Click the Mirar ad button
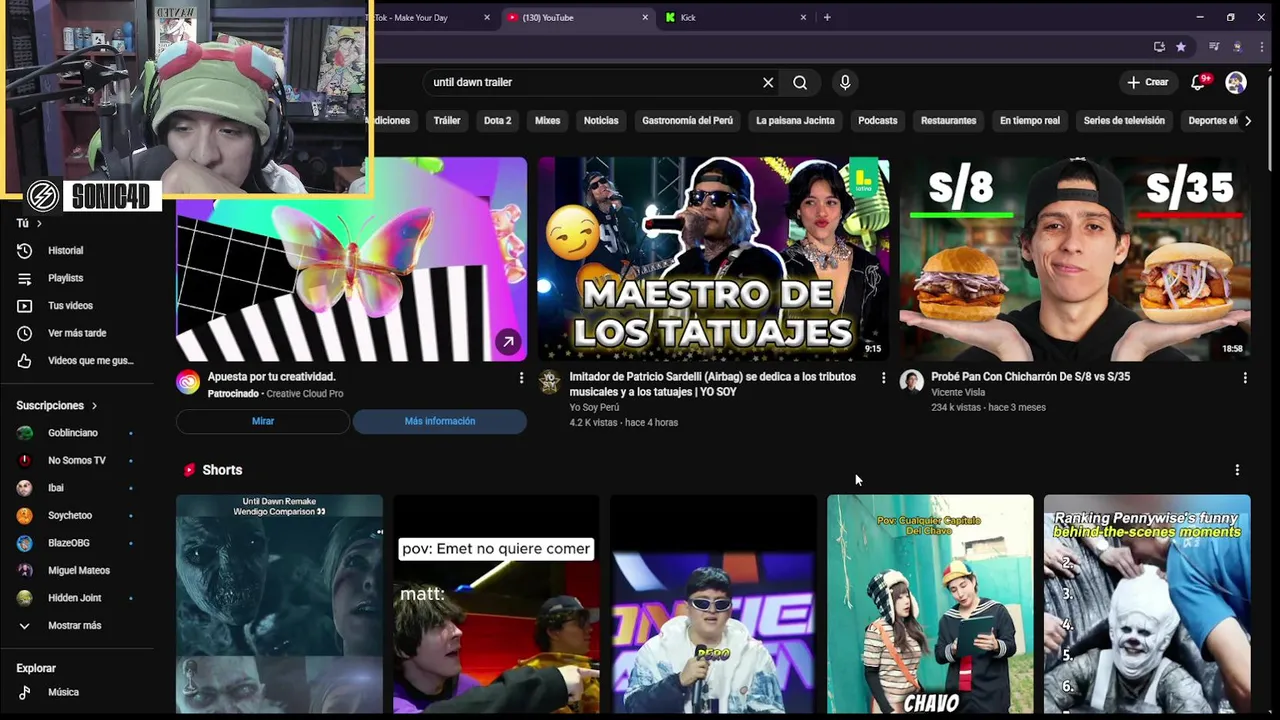Viewport: 1280px width, 720px height. [263, 422]
